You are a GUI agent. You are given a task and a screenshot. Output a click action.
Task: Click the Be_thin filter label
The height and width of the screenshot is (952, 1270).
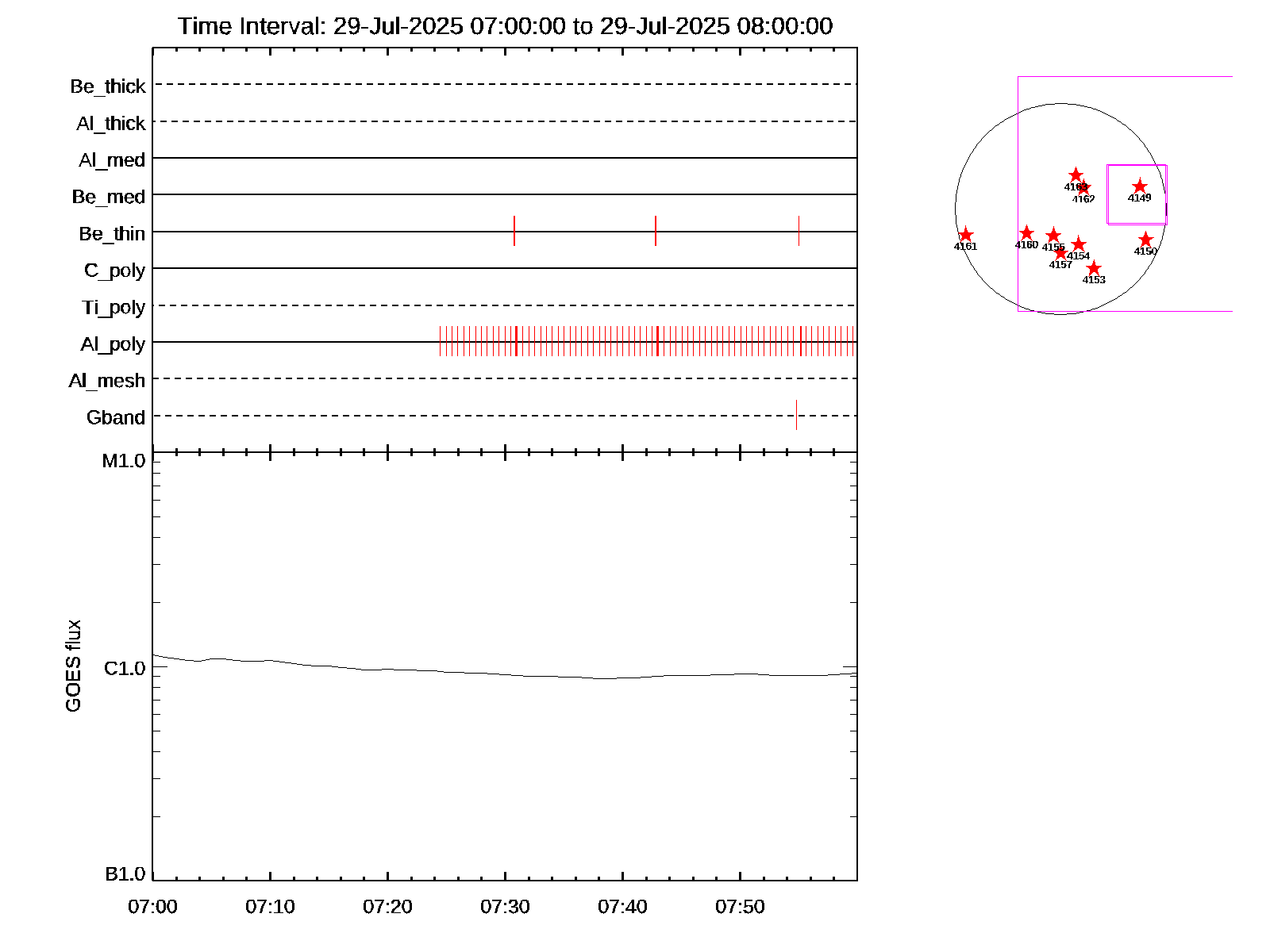(112, 234)
